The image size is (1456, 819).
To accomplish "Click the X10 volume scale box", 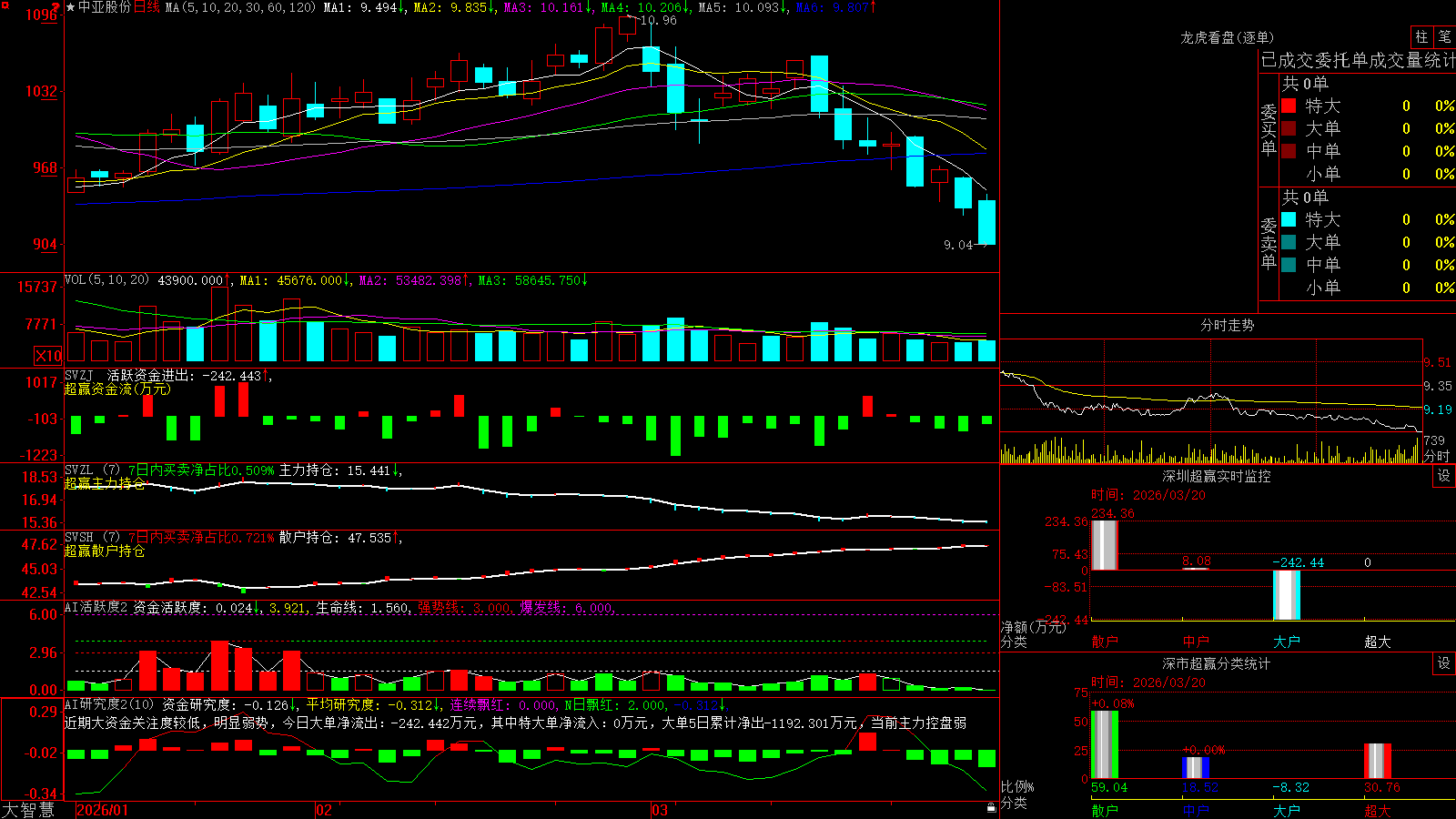I will pos(48,356).
